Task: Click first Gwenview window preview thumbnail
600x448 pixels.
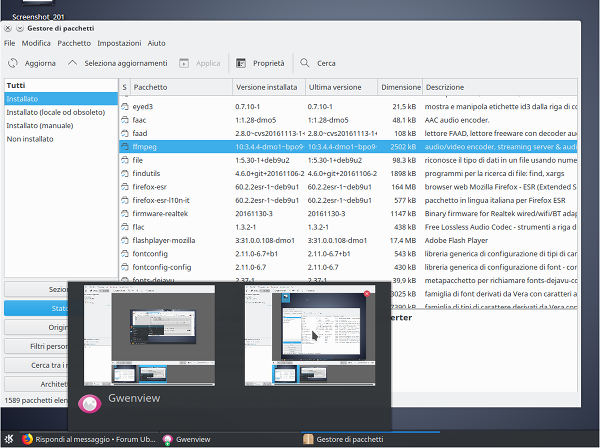Action: pyautogui.click(x=149, y=335)
